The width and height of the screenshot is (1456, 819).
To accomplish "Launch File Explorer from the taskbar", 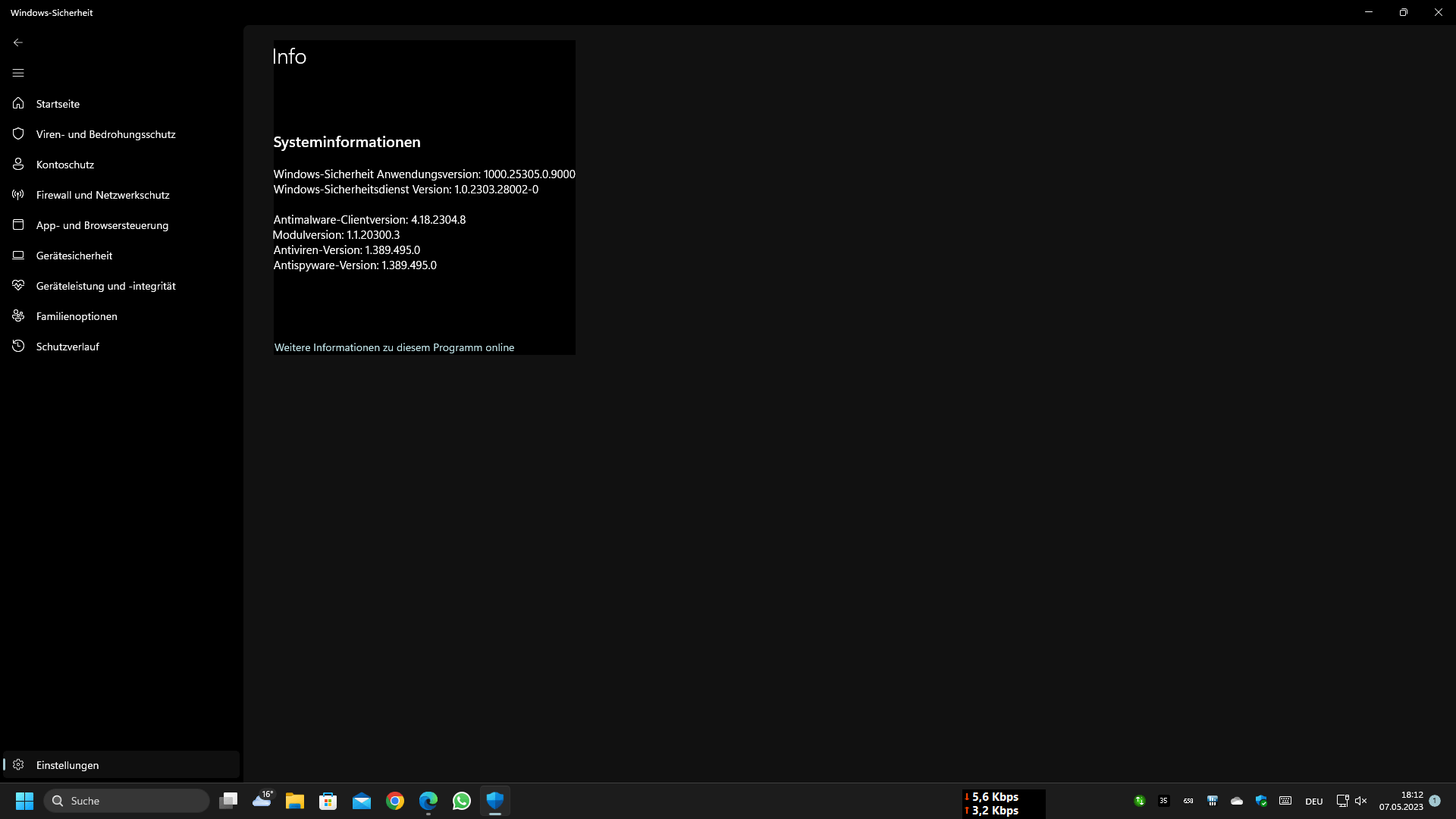I will [295, 801].
